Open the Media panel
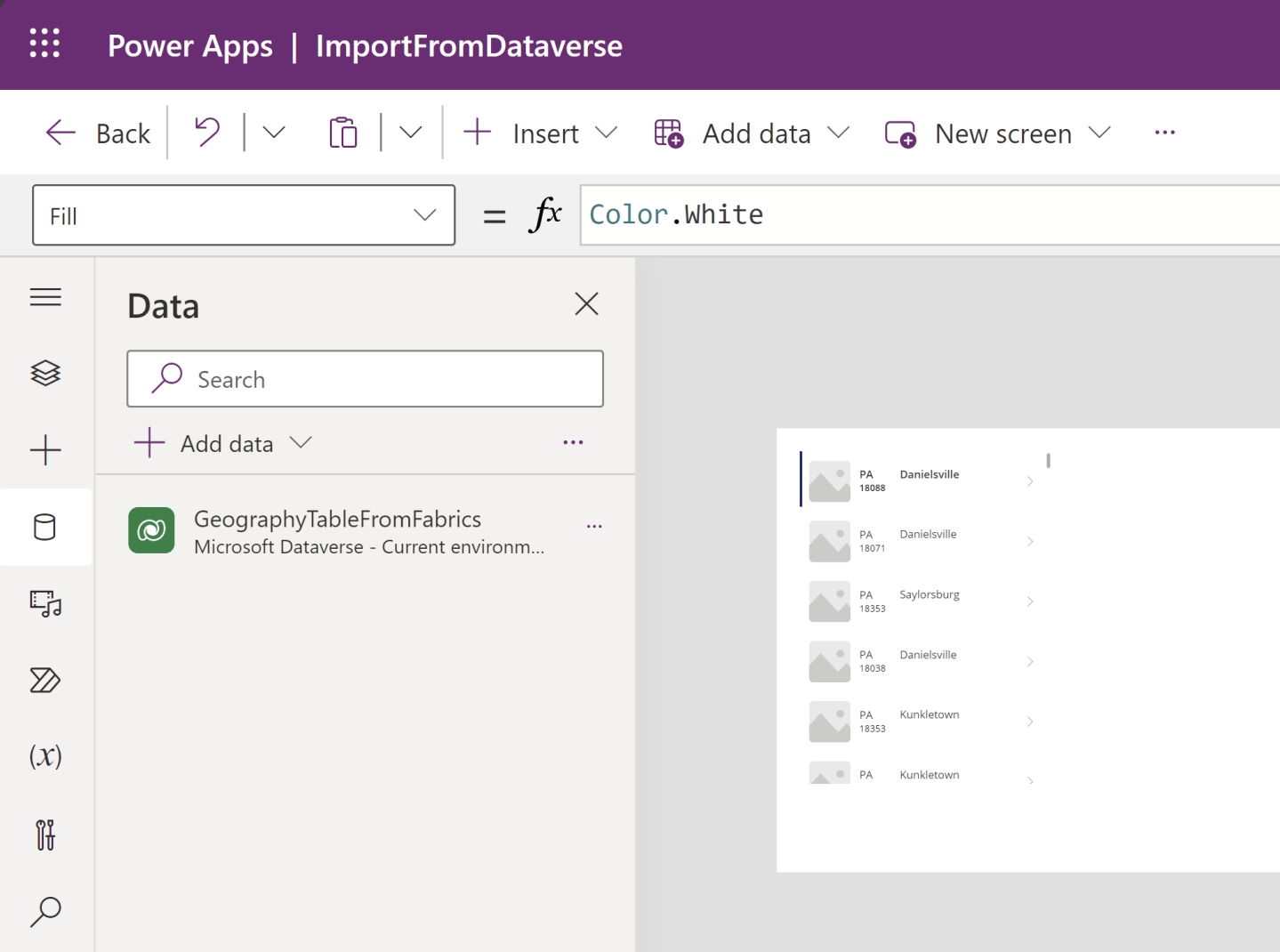This screenshot has height=952, width=1280. pos(45,604)
